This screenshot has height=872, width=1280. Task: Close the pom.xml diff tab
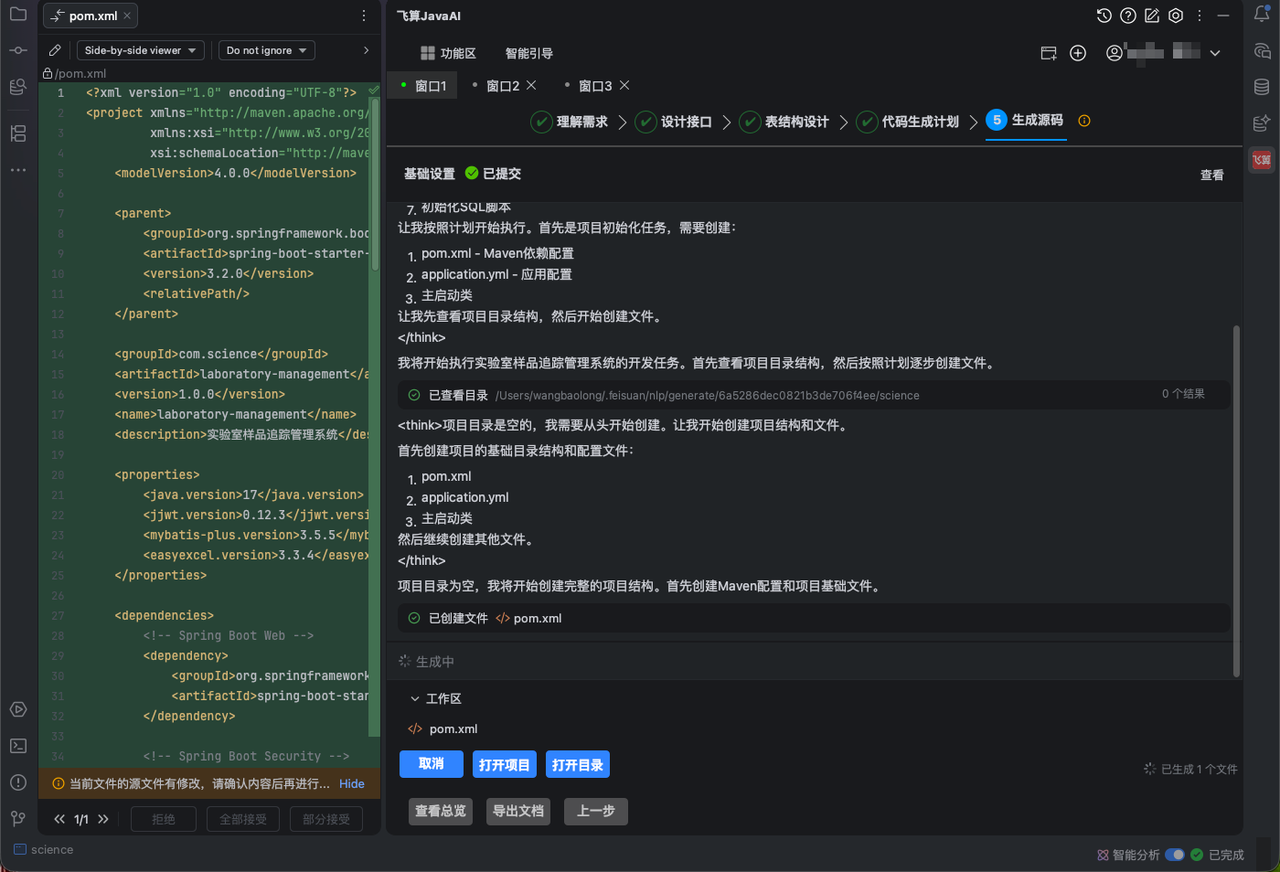128,16
